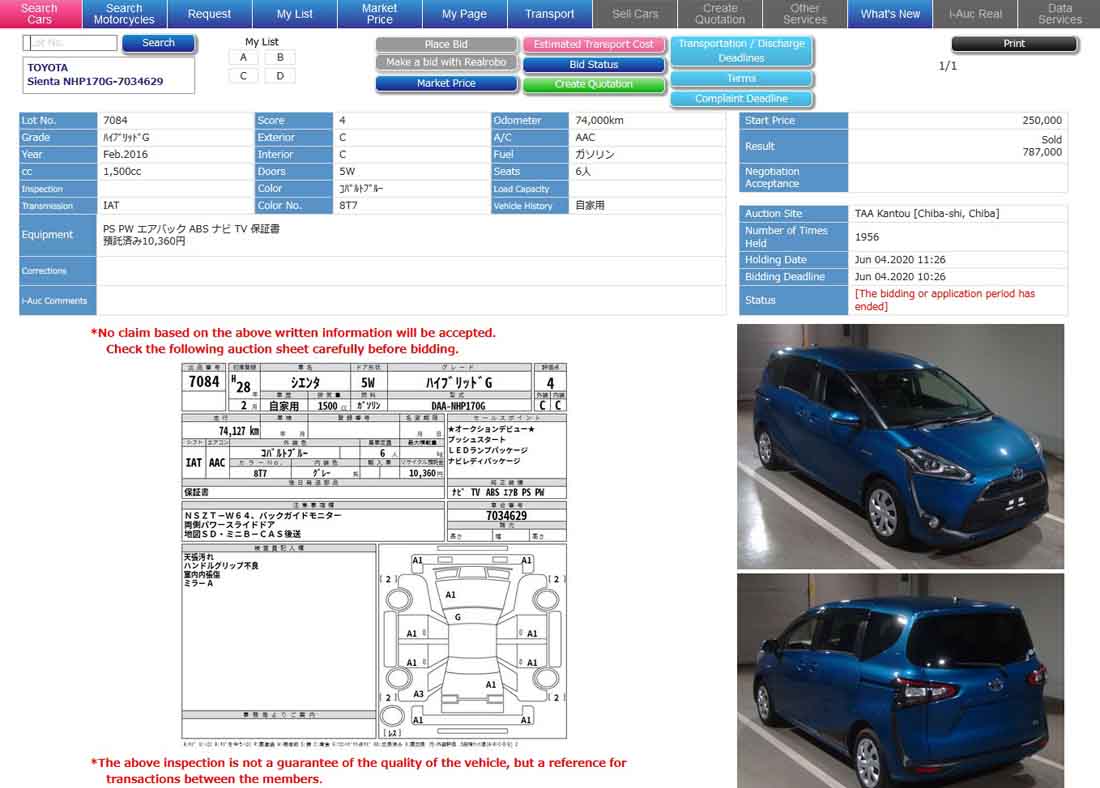Screen dimensions: 1100x788
Task: Select Make a bid with Realrobo
Action: [x=446, y=62]
